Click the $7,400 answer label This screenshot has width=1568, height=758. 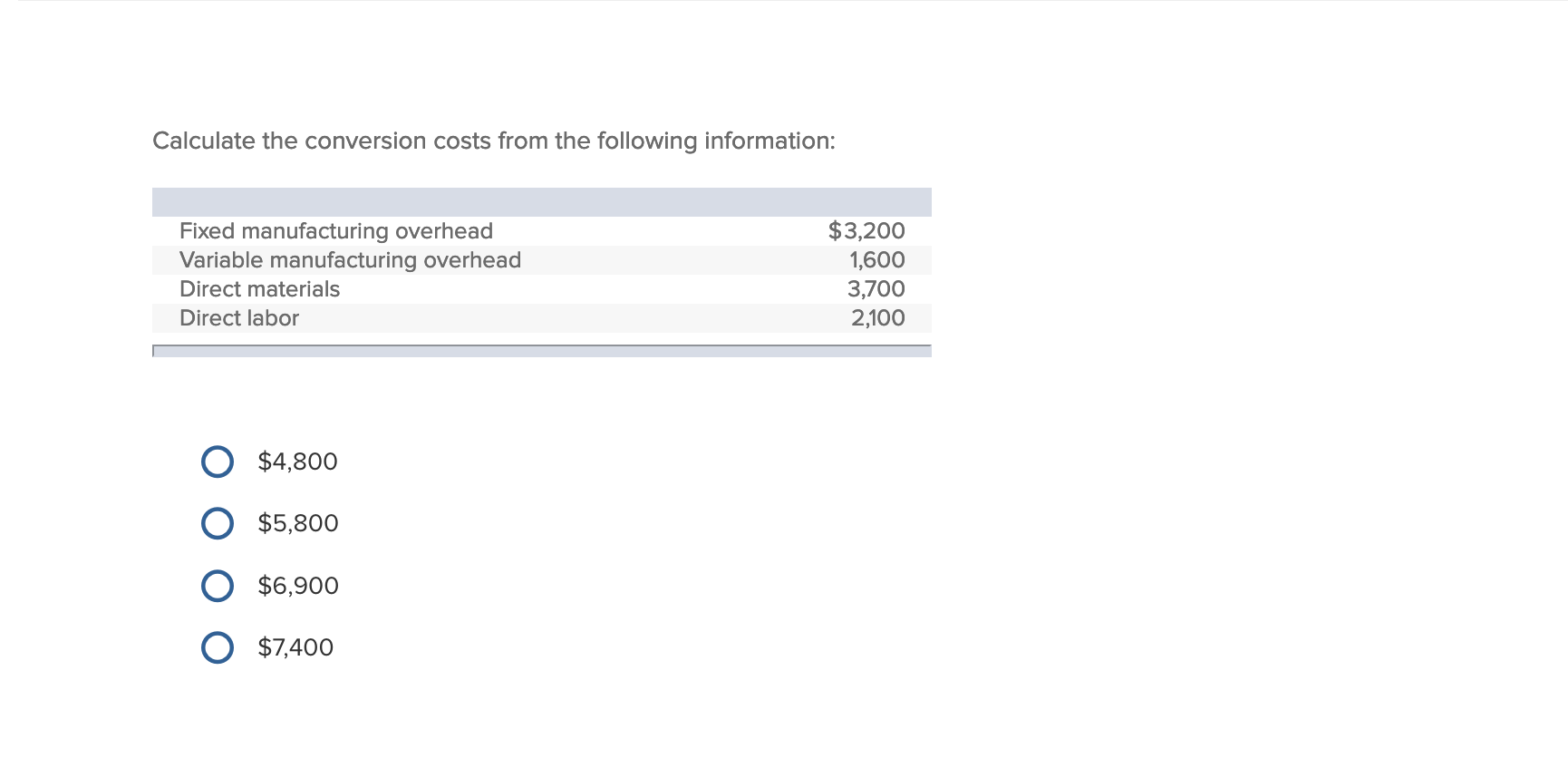click(x=295, y=647)
